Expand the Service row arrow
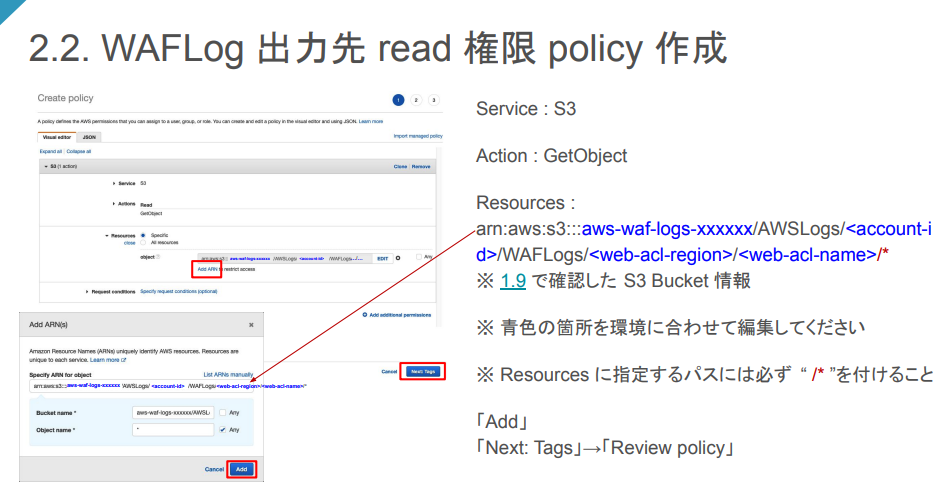Viewport: 937px width, 491px height. [x=114, y=183]
